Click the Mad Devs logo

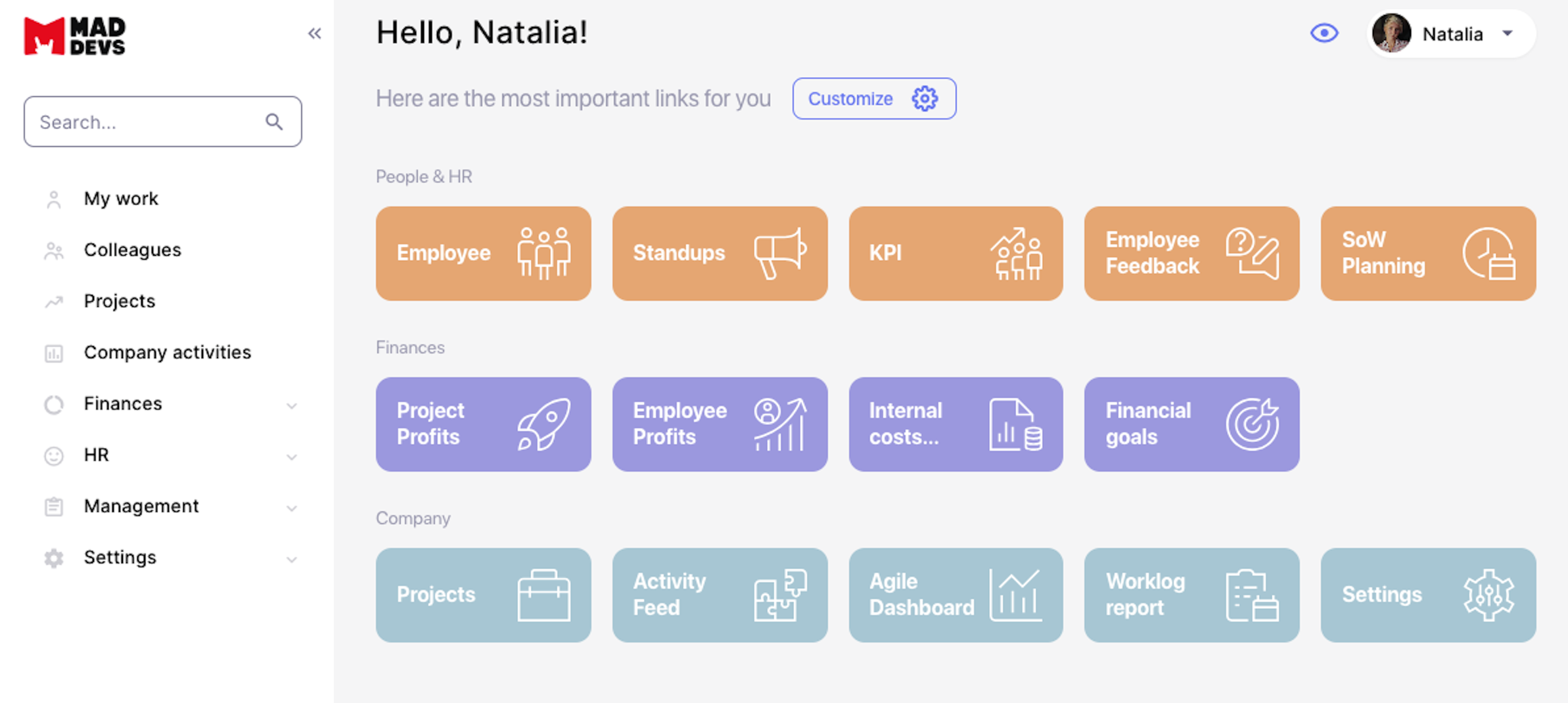coord(74,36)
